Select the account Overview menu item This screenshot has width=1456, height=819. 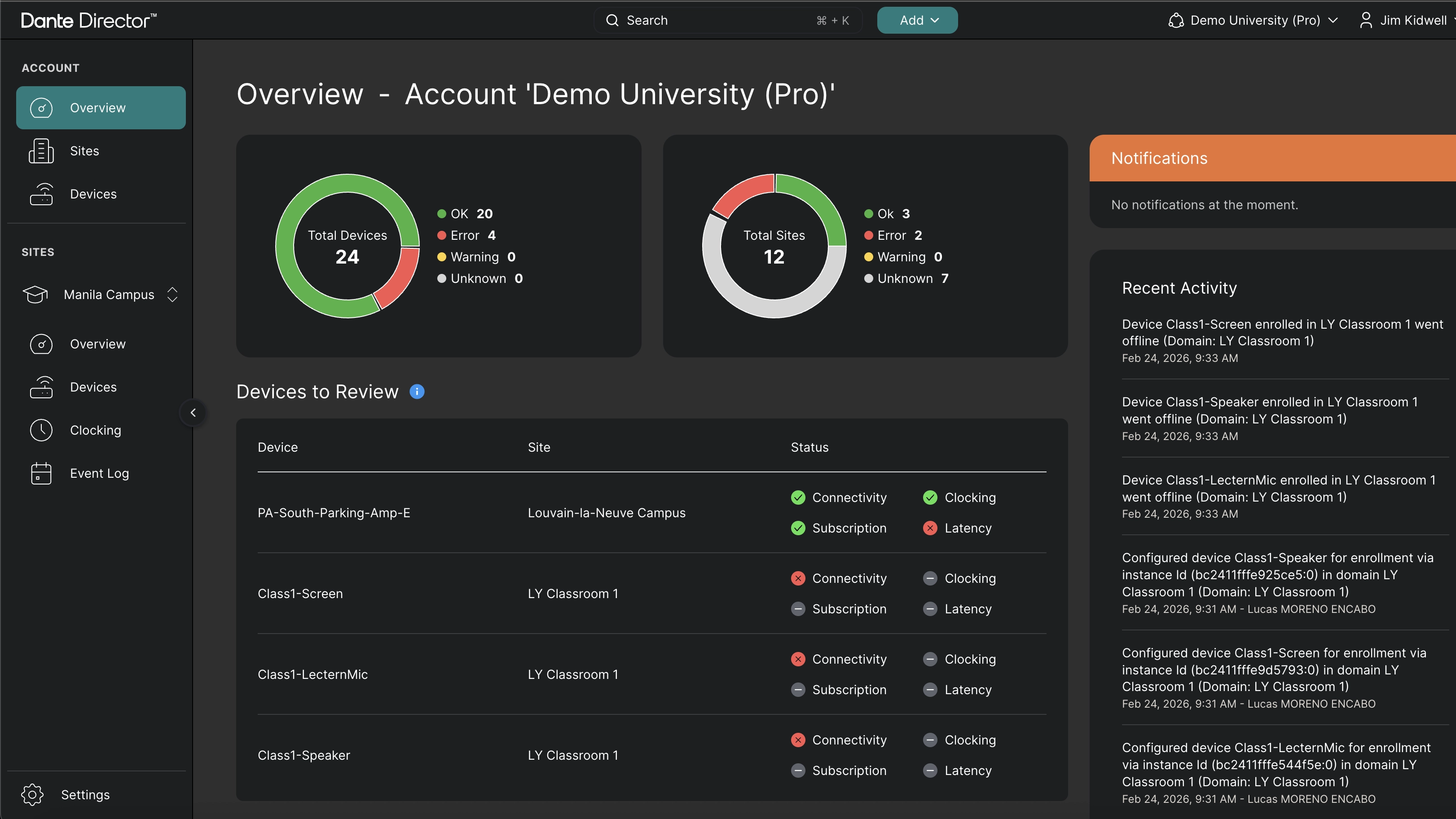coord(101,108)
